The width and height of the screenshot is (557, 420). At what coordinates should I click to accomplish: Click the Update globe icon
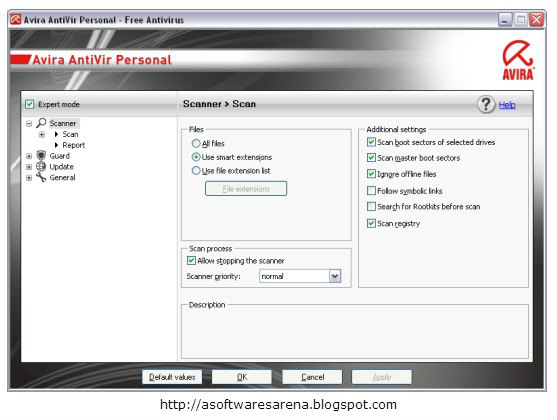(x=41, y=166)
